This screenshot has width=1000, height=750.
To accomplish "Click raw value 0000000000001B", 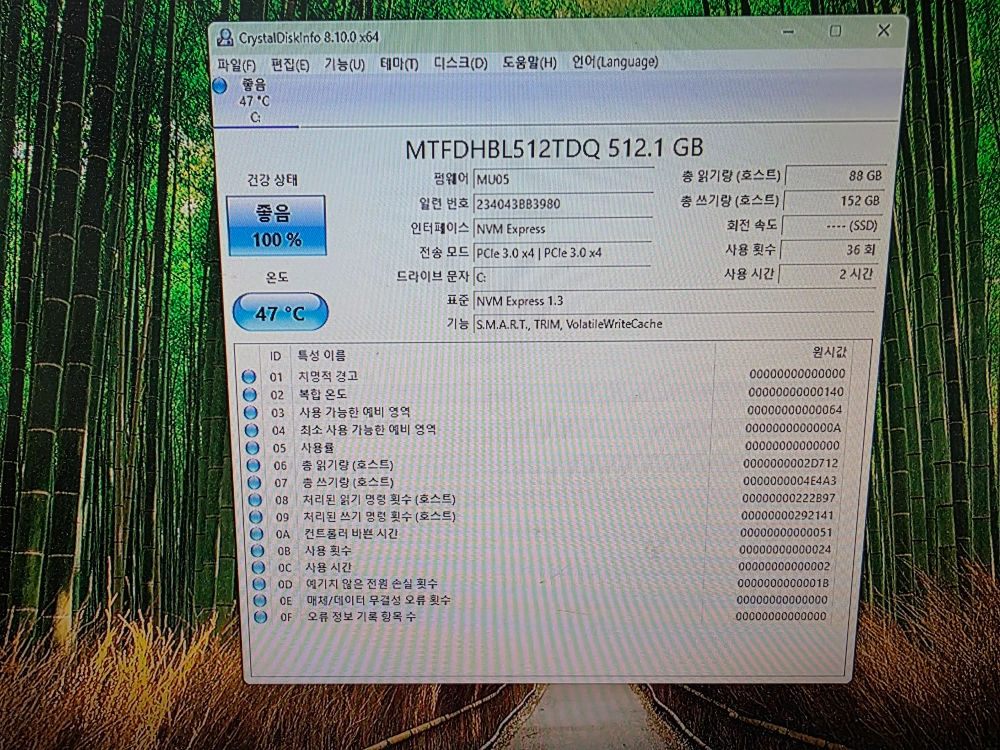I will [x=783, y=583].
